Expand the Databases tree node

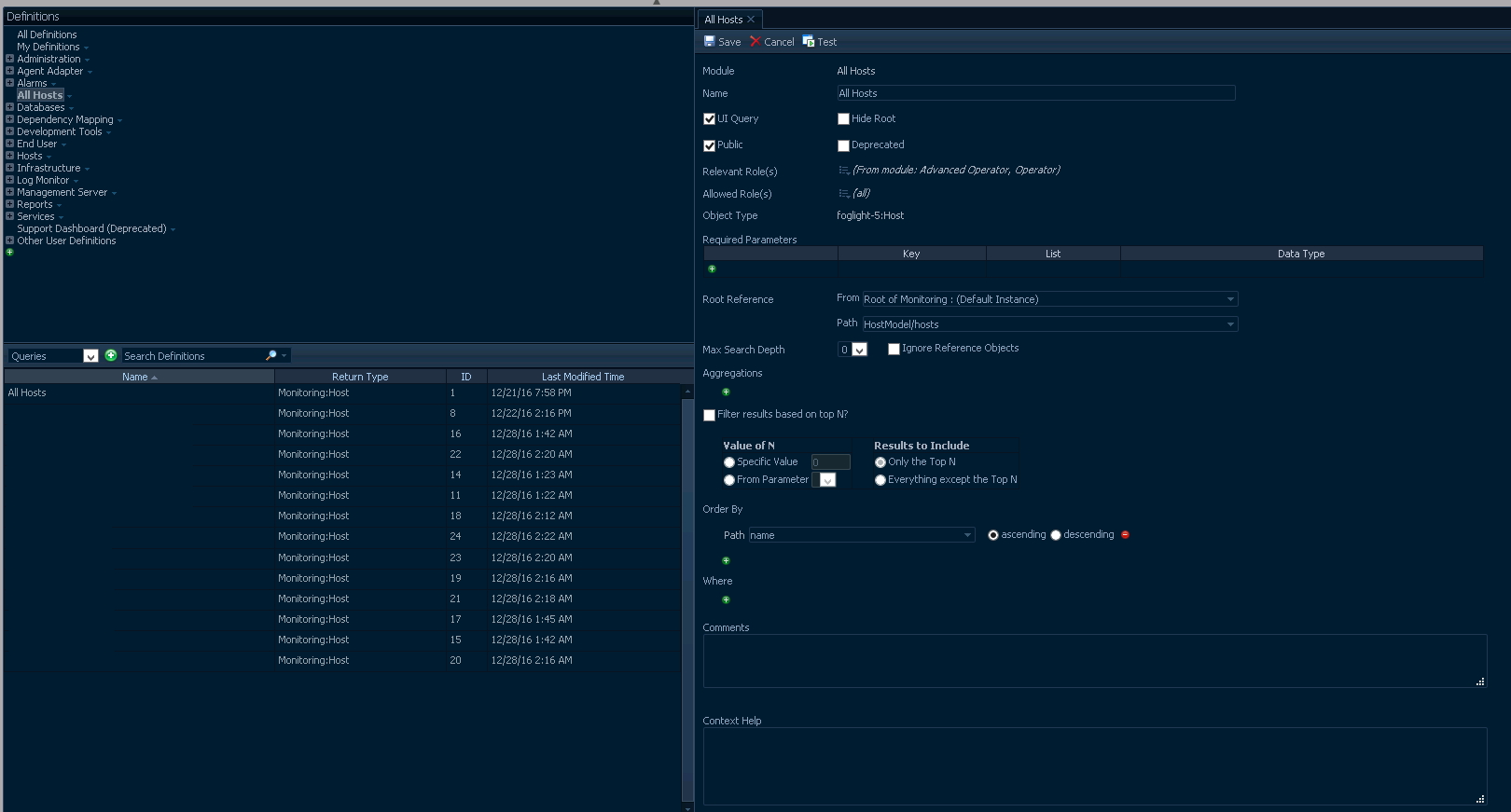tap(9, 106)
